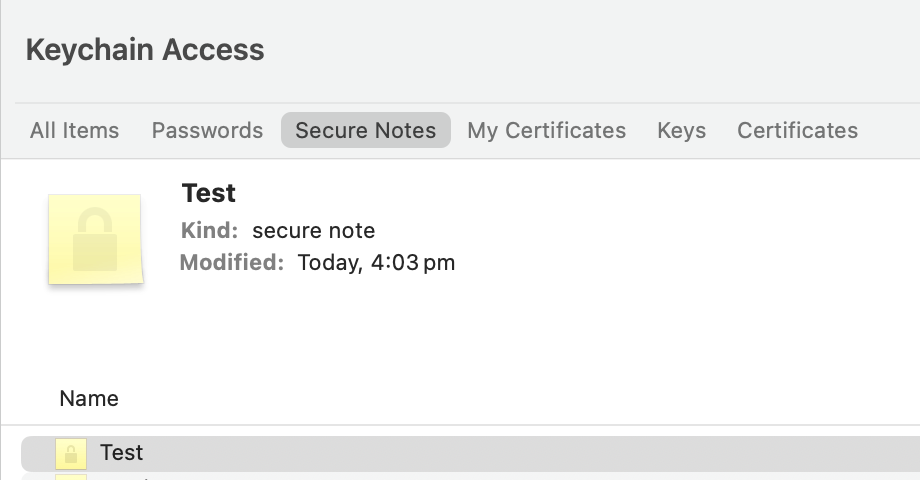Click the Keychain Access window title

pos(145,50)
